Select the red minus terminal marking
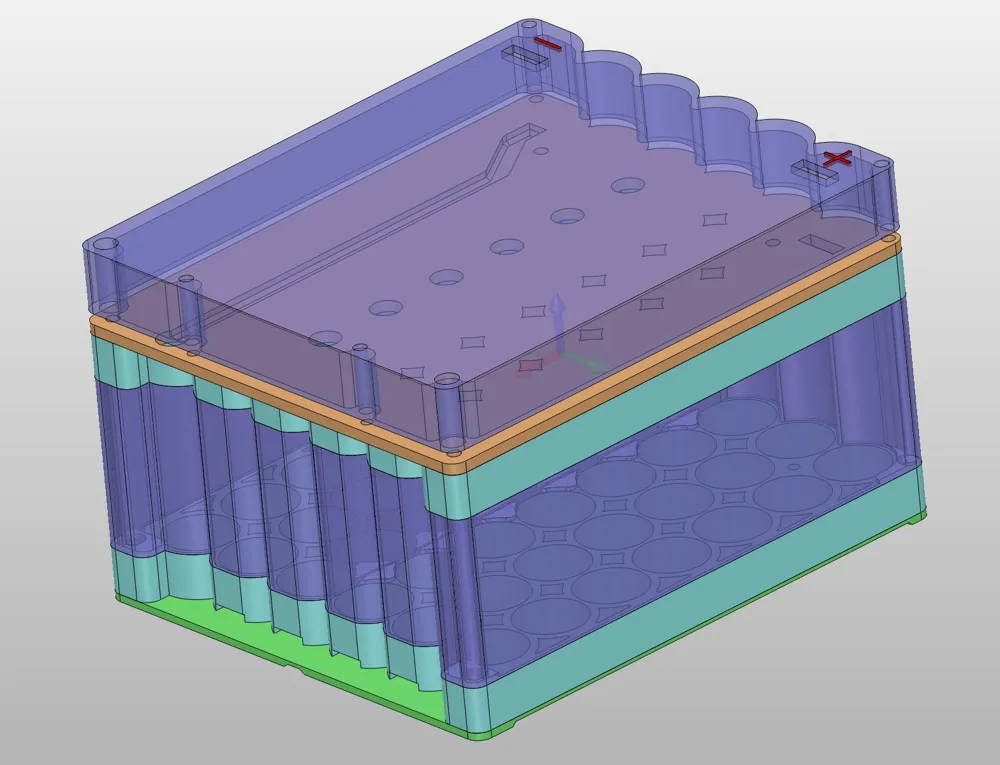The height and width of the screenshot is (765, 1000). click(548, 43)
